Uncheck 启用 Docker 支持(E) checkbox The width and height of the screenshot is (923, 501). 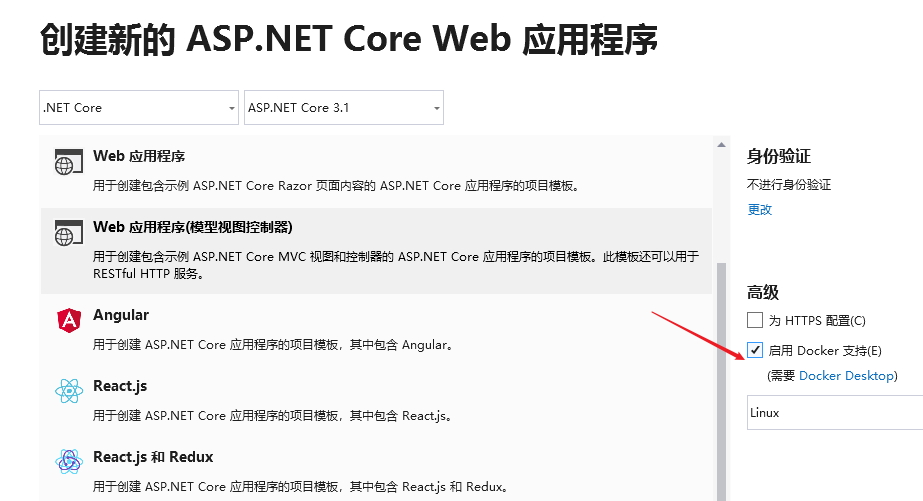point(755,350)
